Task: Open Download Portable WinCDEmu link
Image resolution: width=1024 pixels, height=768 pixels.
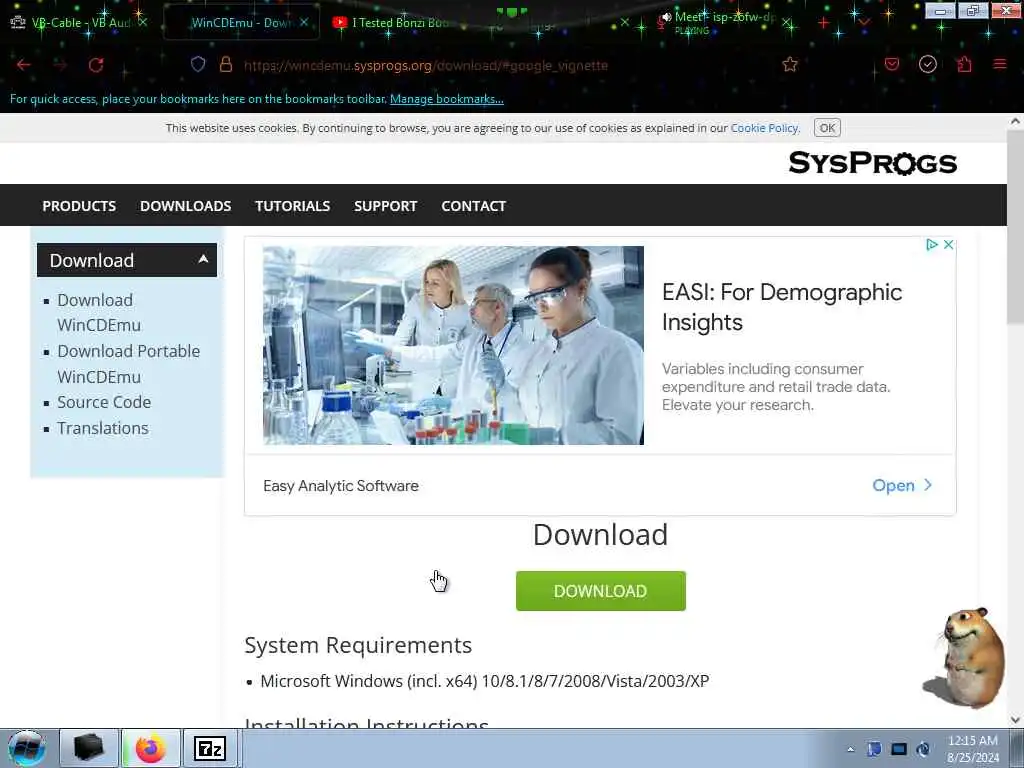Action: 129,364
